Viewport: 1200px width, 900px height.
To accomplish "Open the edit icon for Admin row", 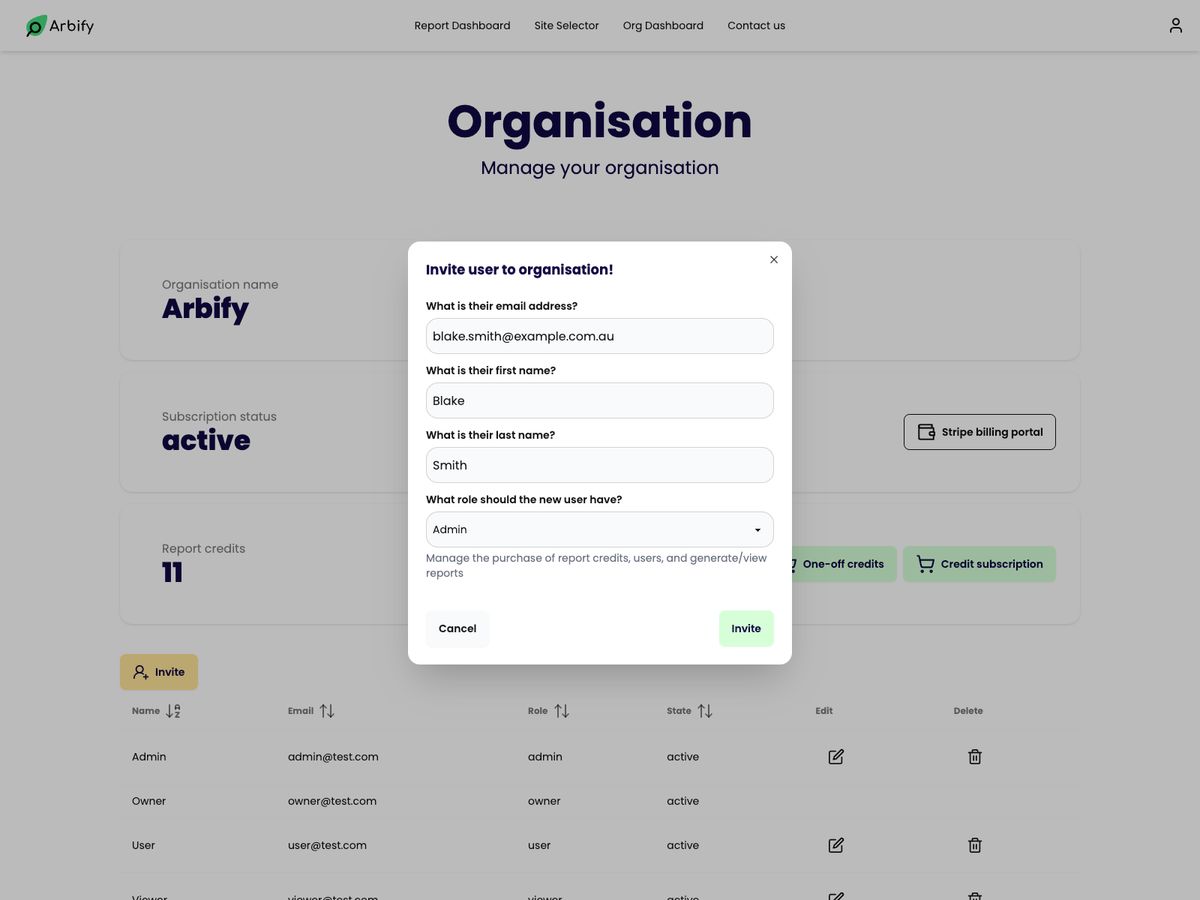I will click(x=835, y=757).
